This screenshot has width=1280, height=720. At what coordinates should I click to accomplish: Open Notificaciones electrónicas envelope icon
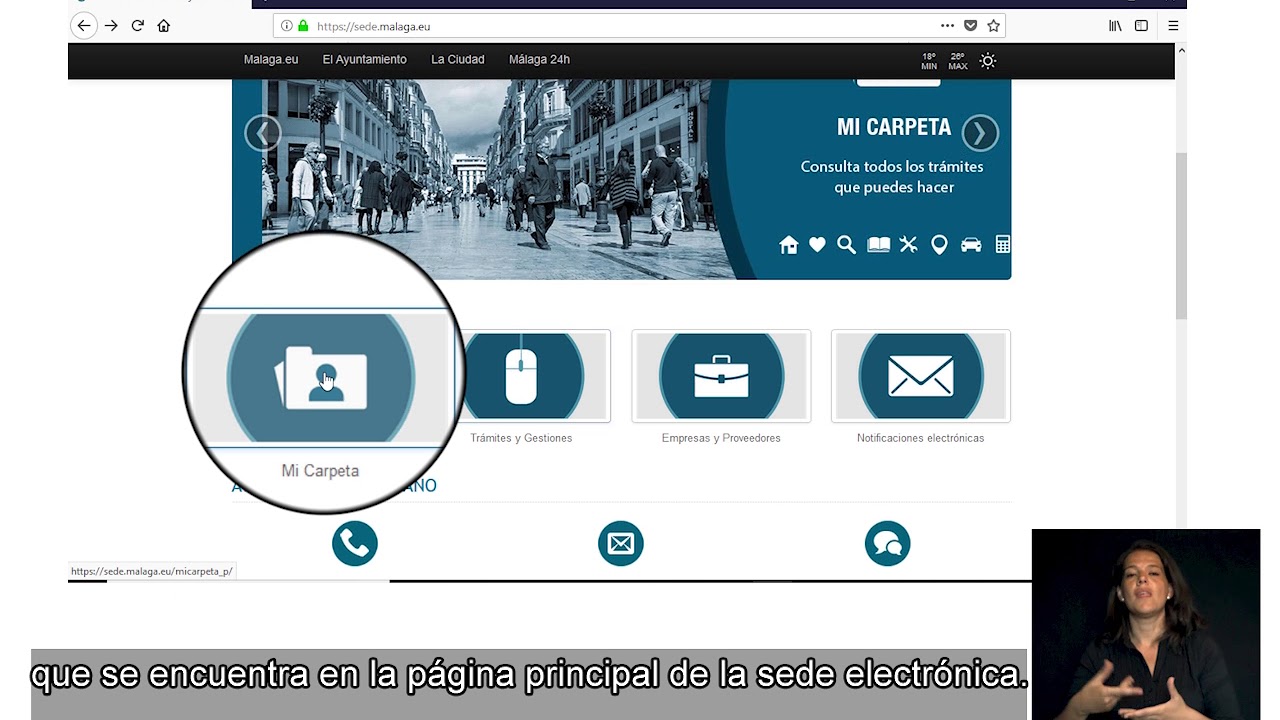[x=920, y=376]
